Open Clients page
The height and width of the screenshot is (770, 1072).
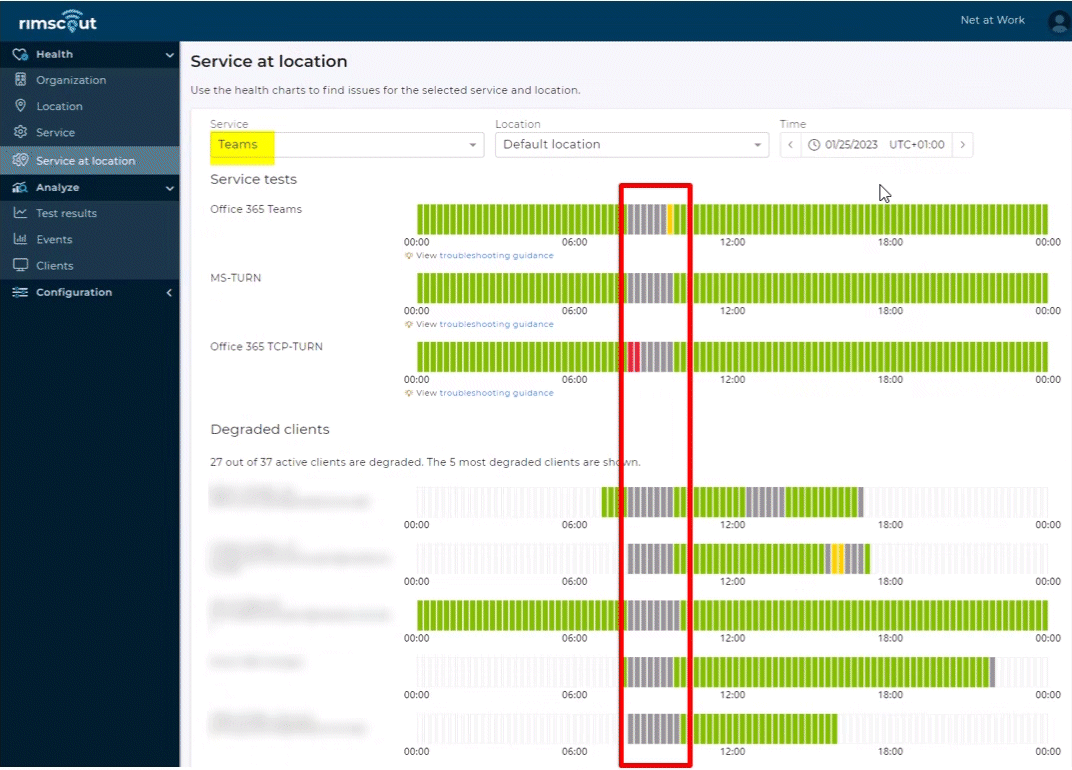coord(90,265)
